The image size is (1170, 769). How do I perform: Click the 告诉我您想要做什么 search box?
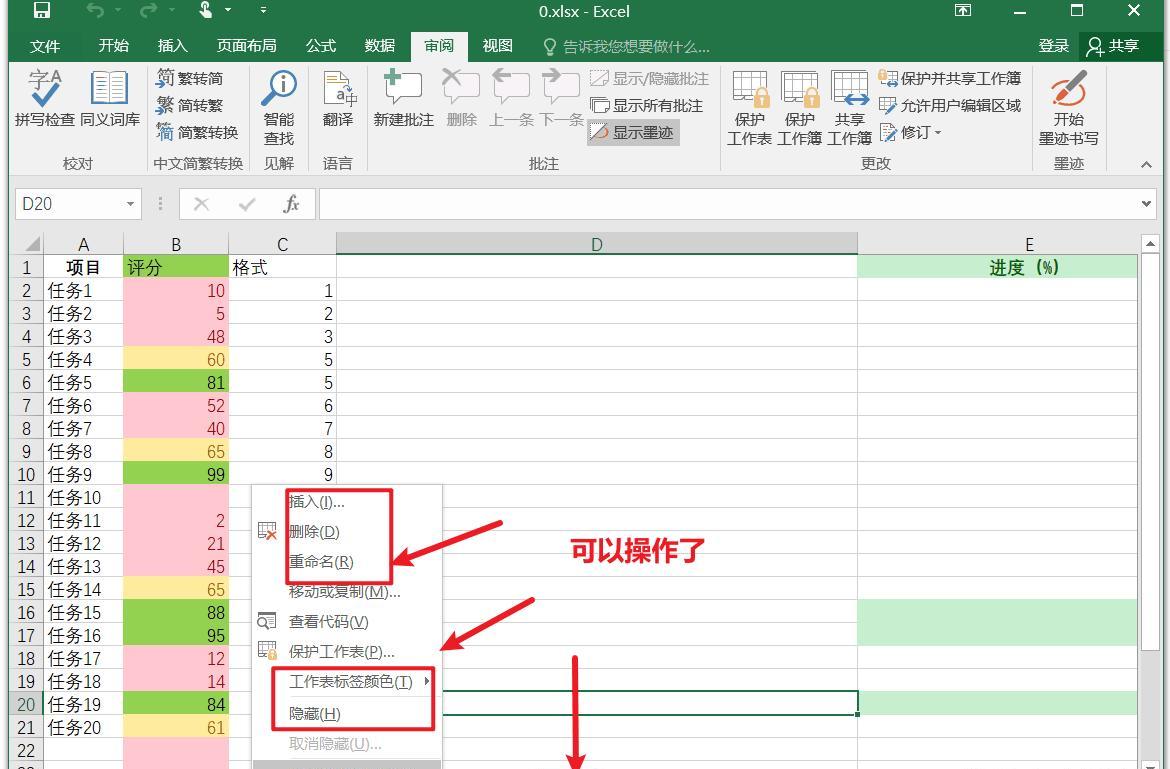pyautogui.click(x=627, y=46)
